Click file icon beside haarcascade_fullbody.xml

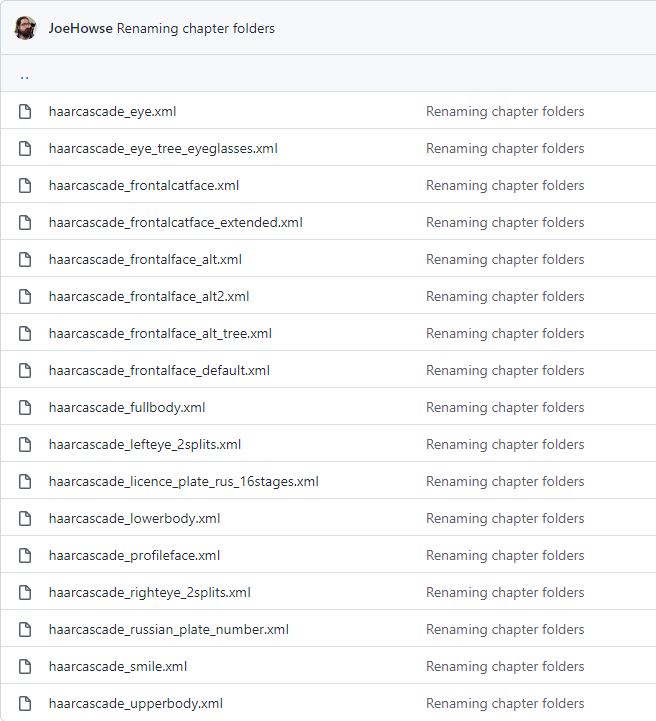tap(25, 407)
